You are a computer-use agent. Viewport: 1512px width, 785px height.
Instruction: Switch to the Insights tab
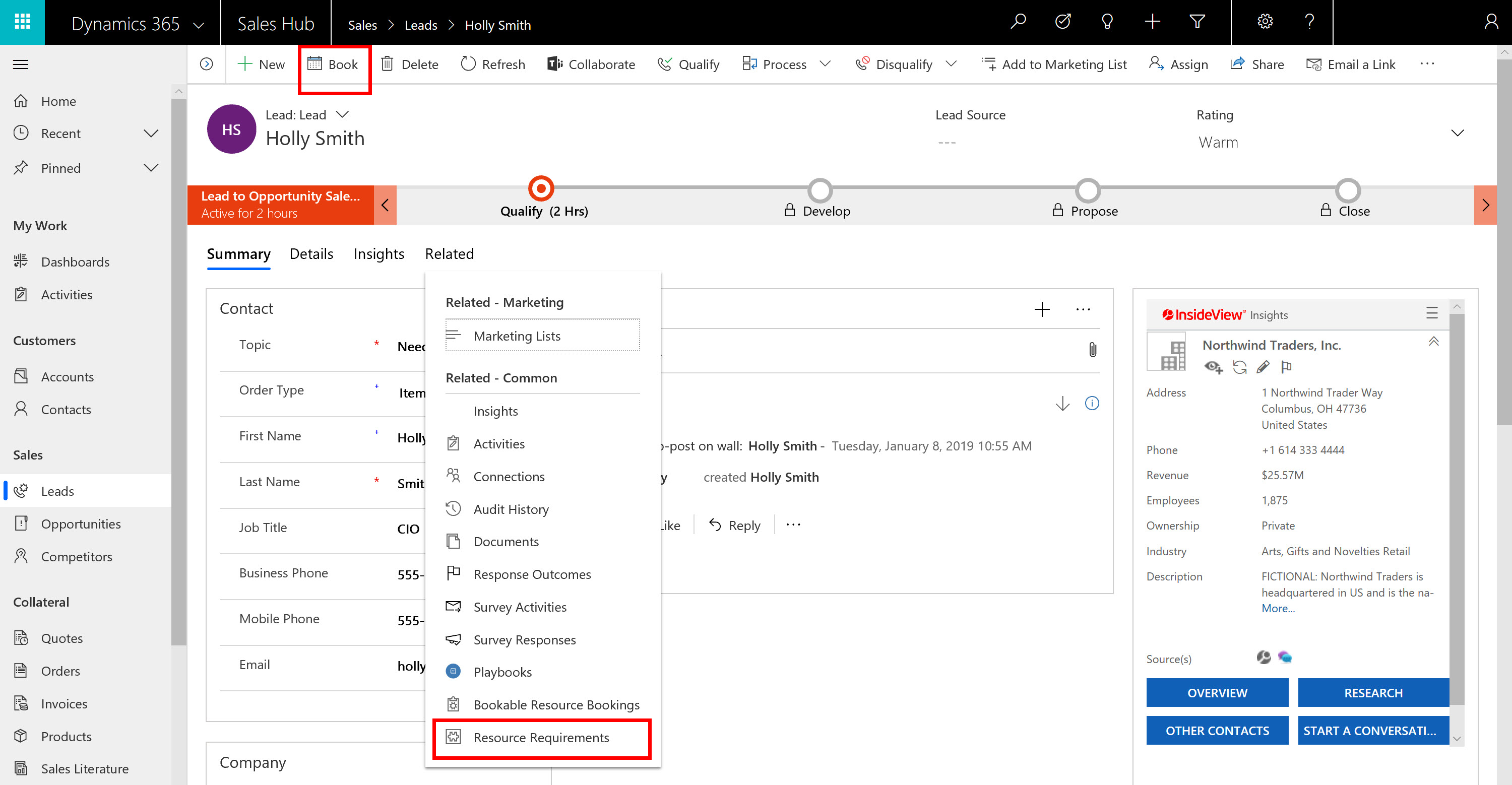[379, 254]
